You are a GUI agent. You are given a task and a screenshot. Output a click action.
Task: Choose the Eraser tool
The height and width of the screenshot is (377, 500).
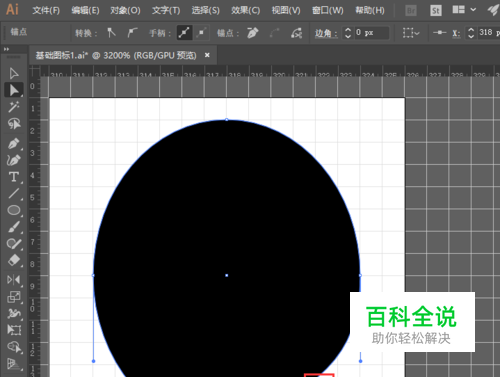[14, 260]
